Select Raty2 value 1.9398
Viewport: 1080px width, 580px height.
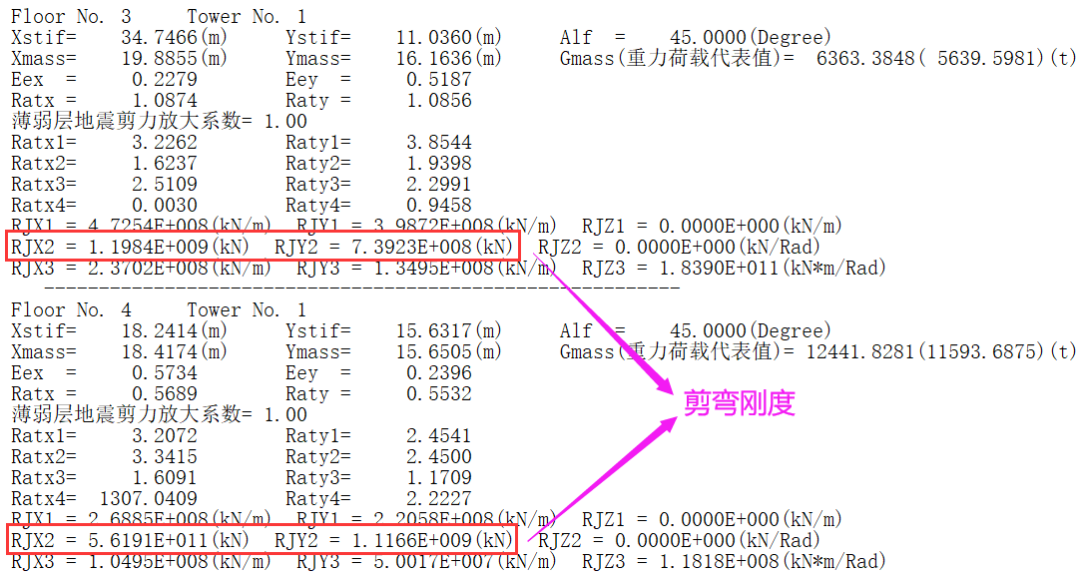(x=439, y=163)
